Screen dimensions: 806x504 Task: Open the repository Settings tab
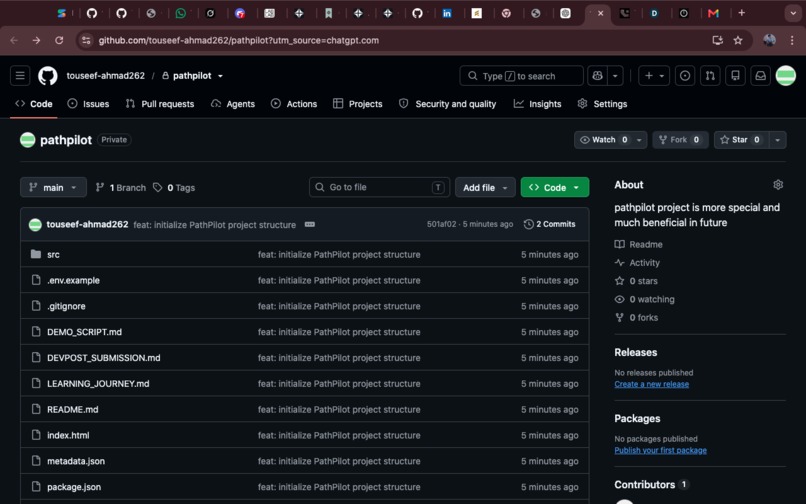point(602,104)
